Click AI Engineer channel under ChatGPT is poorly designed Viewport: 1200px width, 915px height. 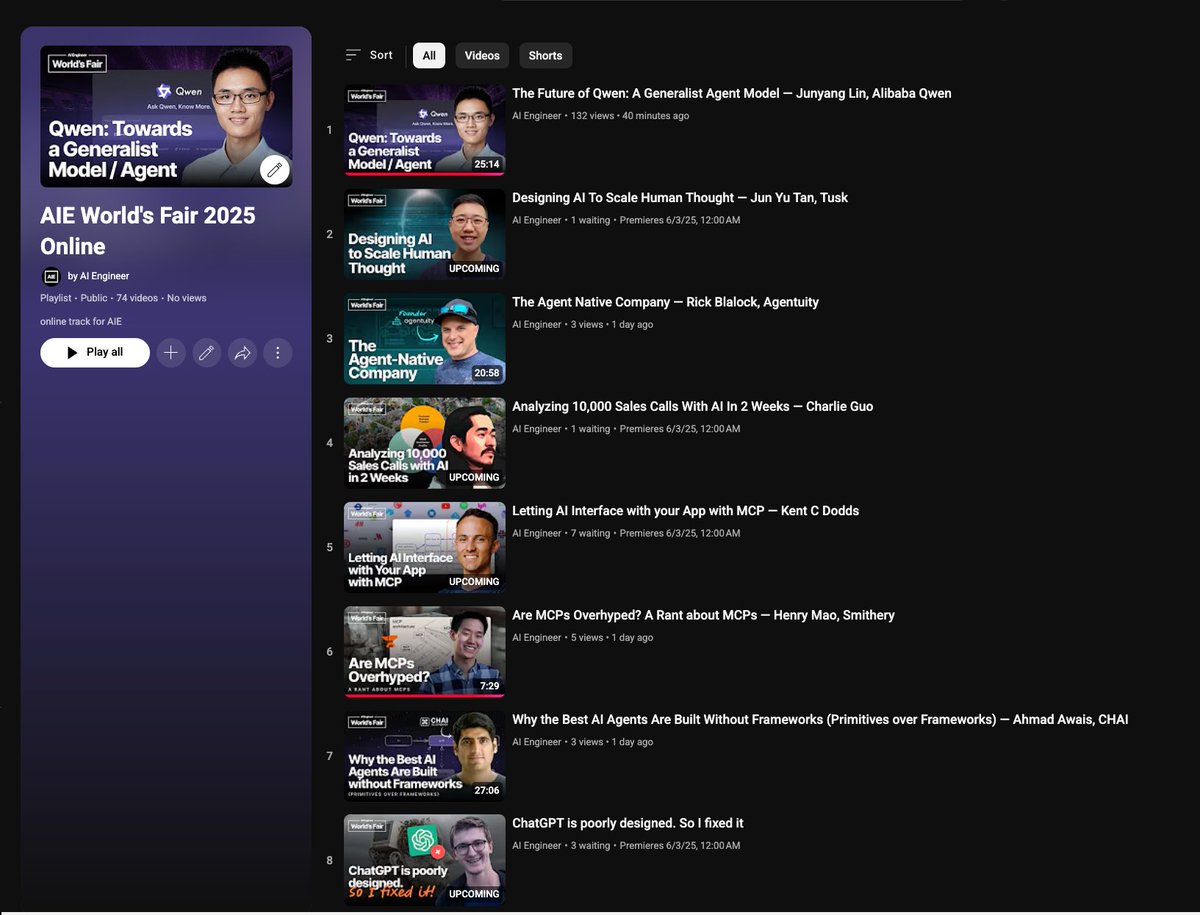[537, 846]
